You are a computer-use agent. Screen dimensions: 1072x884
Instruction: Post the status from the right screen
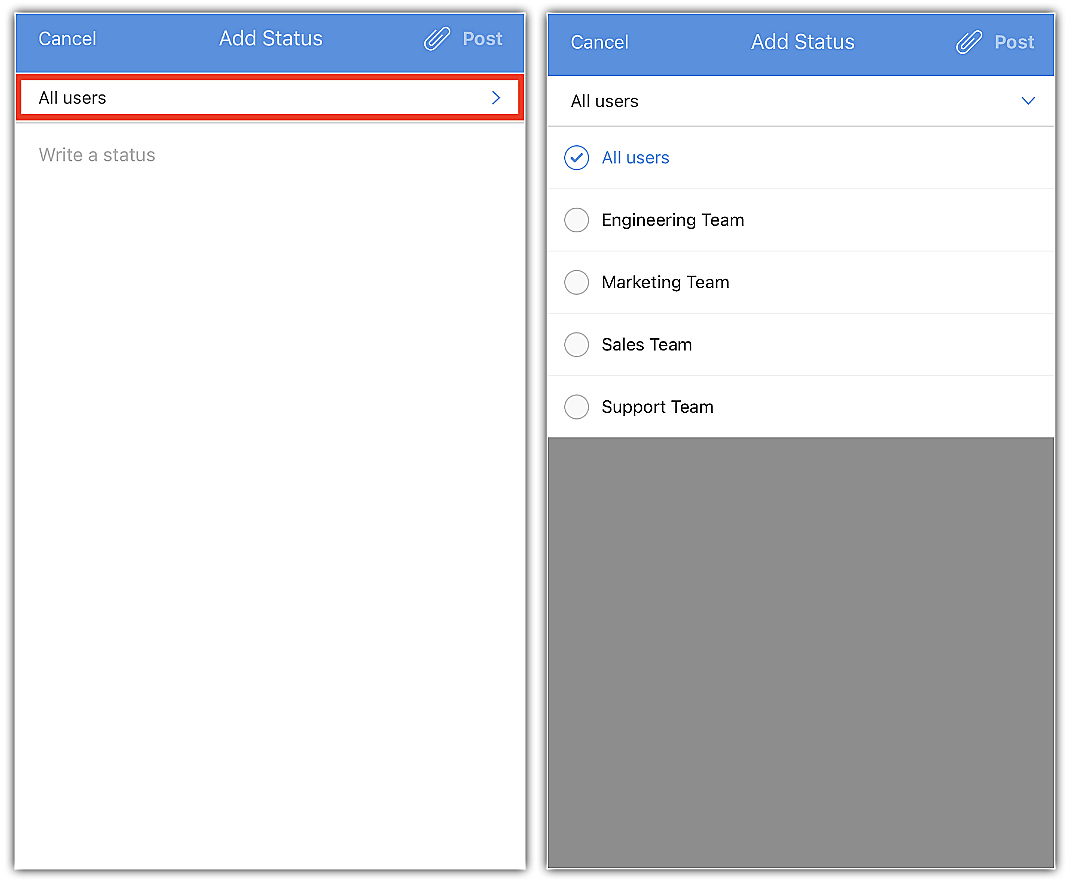(x=1014, y=42)
